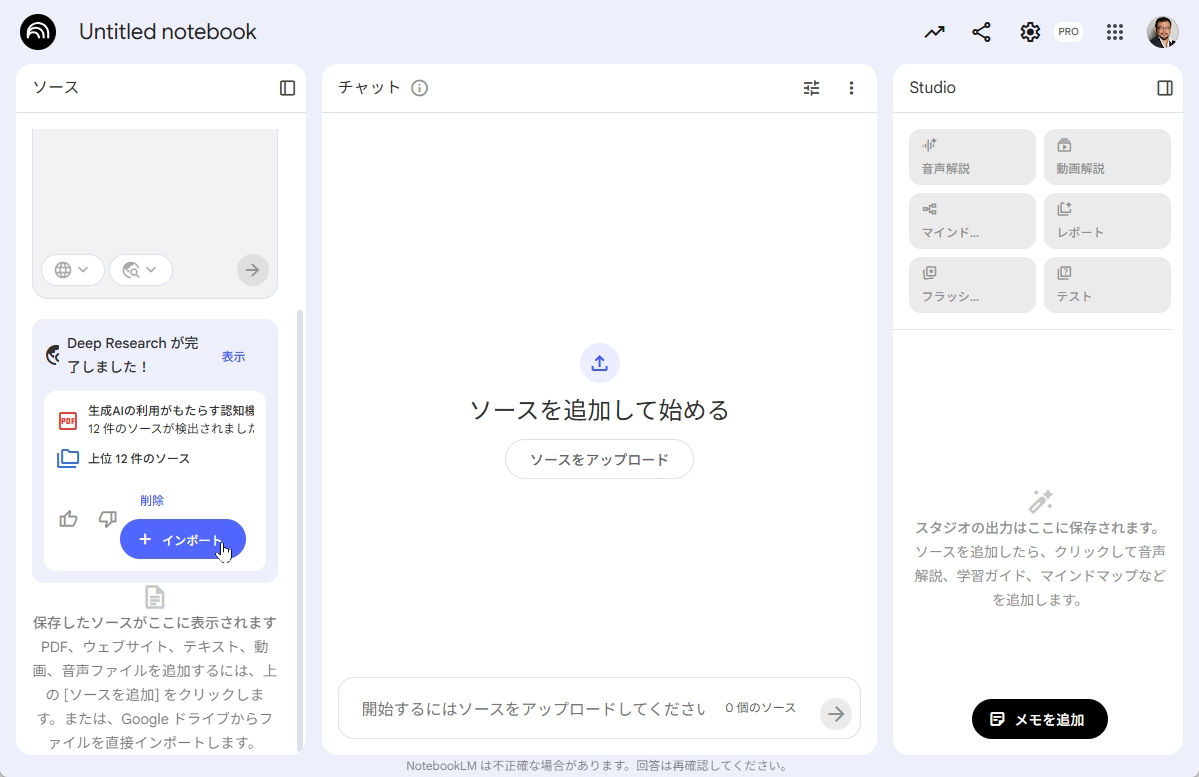Image resolution: width=1199 pixels, height=777 pixels.
Task: Click the NotebookLM logo icon
Action: (x=37, y=32)
